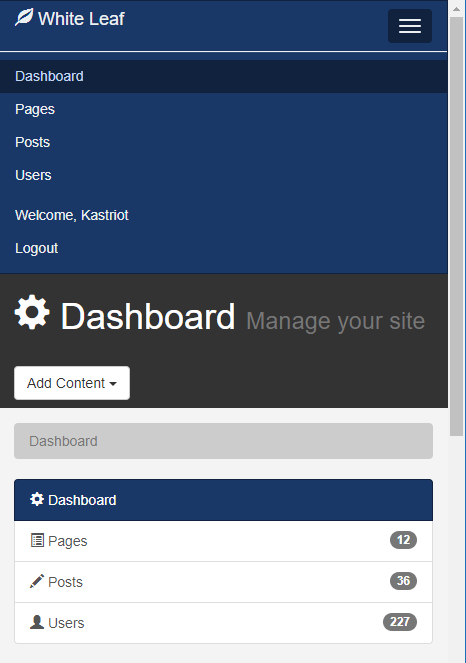Click the small gear icon in the panel header
Viewport: 466px width, 663px height.
pyautogui.click(x=37, y=499)
